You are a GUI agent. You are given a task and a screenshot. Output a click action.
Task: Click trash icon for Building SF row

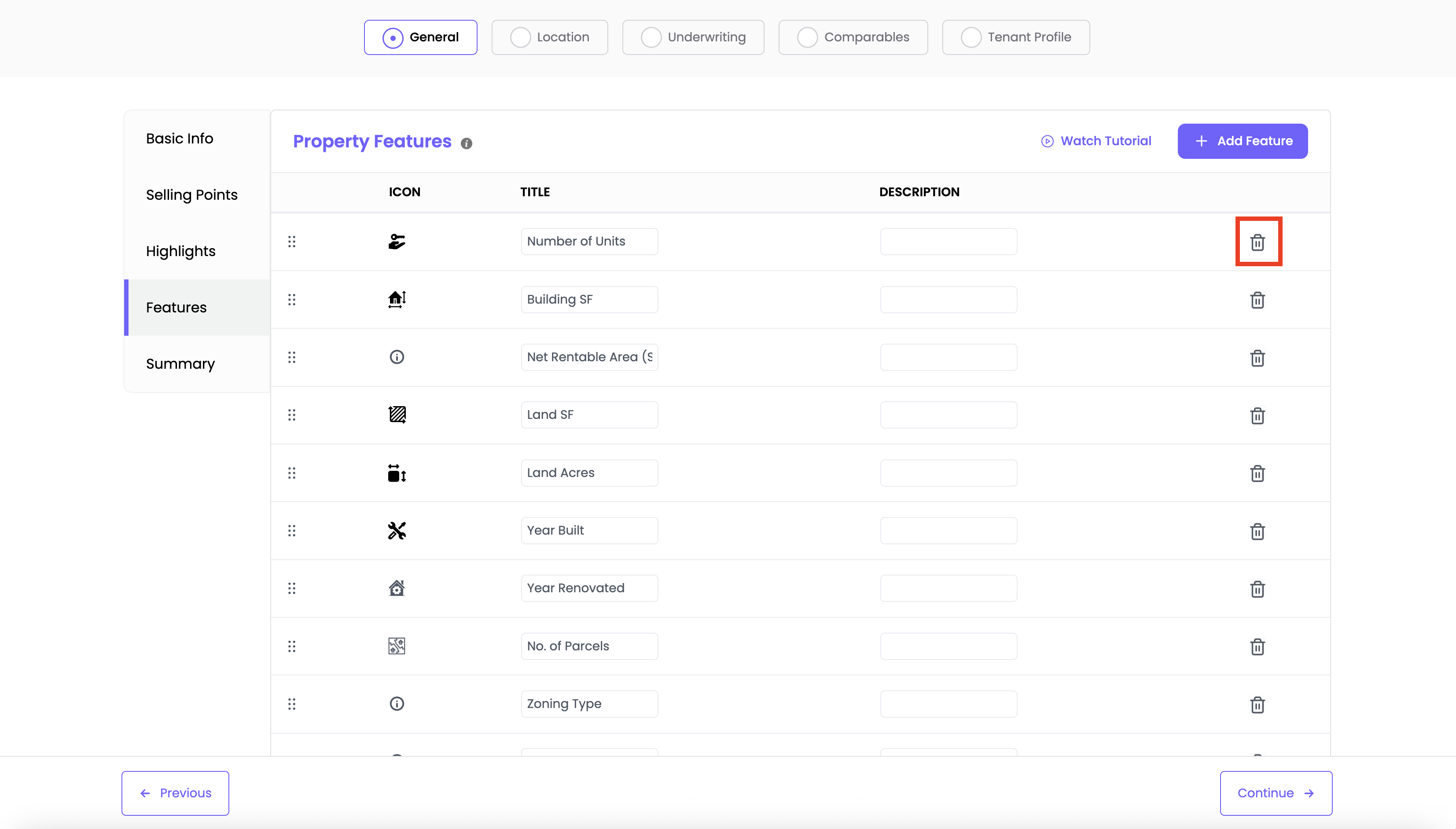click(x=1257, y=300)
